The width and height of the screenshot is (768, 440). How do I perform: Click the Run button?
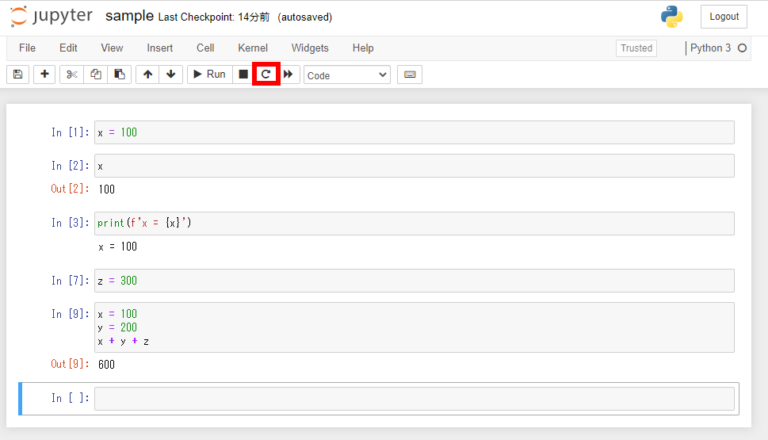pos(210,74)
